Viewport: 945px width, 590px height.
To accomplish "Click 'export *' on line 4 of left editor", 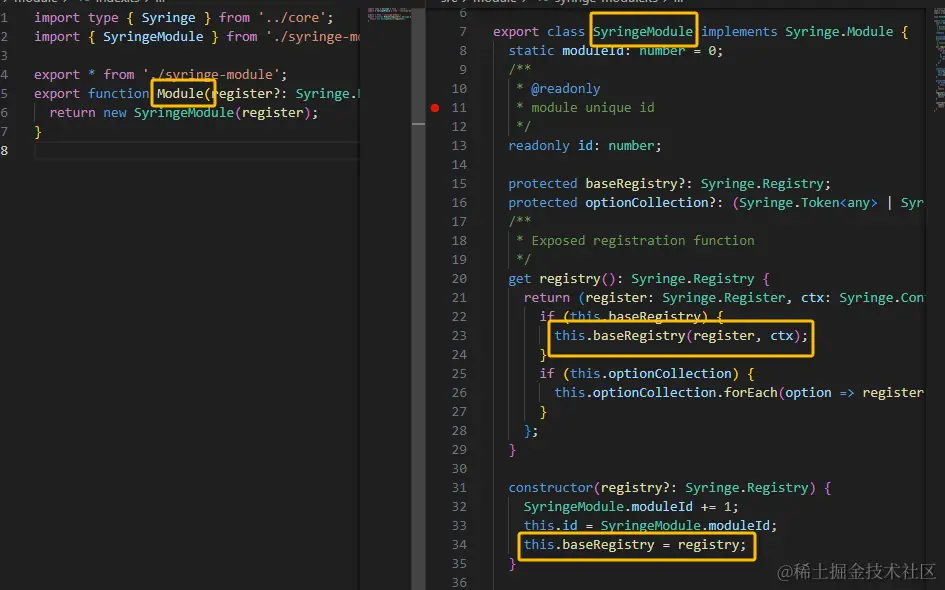I will point(64,75).
